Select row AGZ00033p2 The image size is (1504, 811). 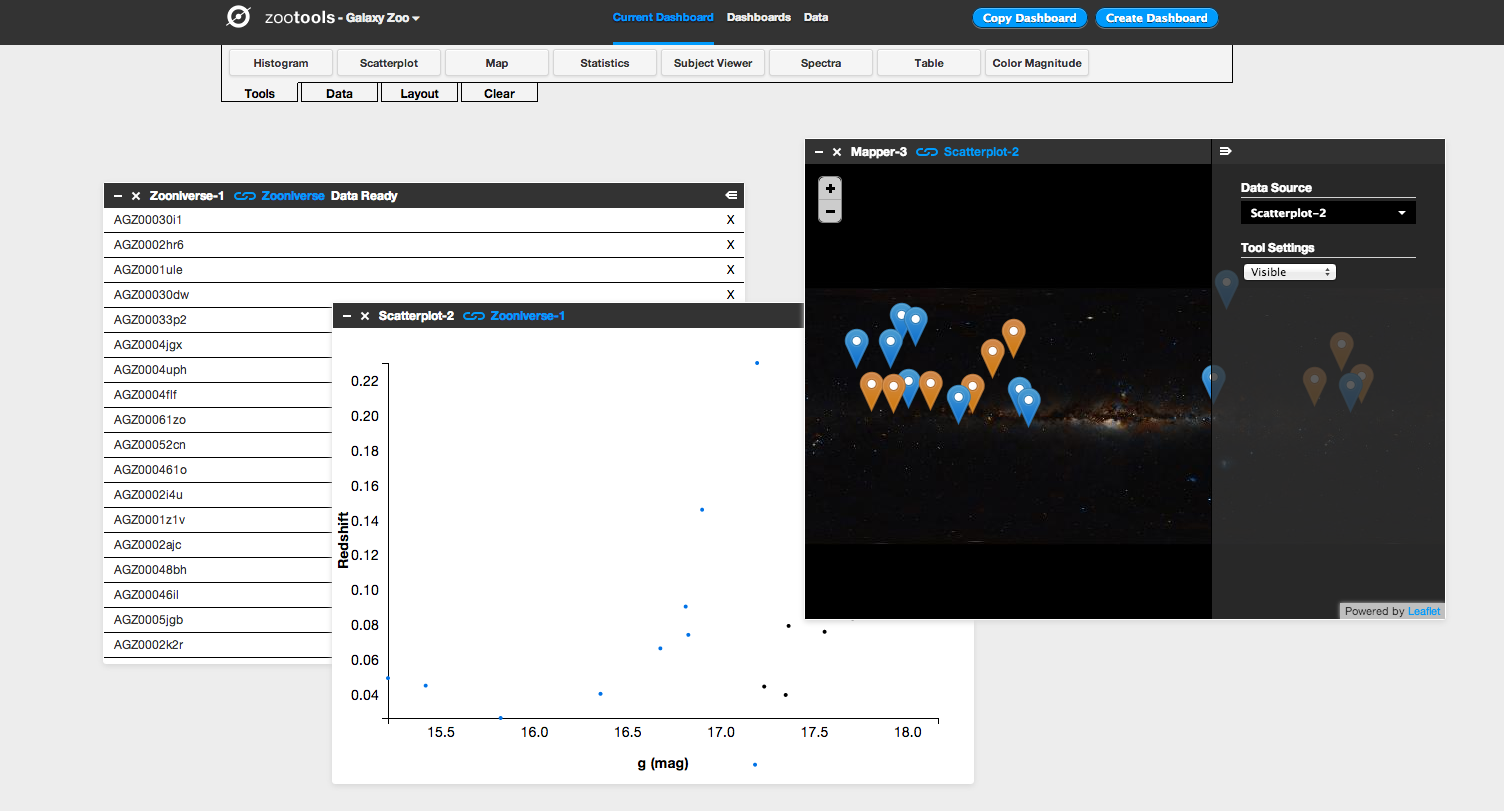click(218, 320)
